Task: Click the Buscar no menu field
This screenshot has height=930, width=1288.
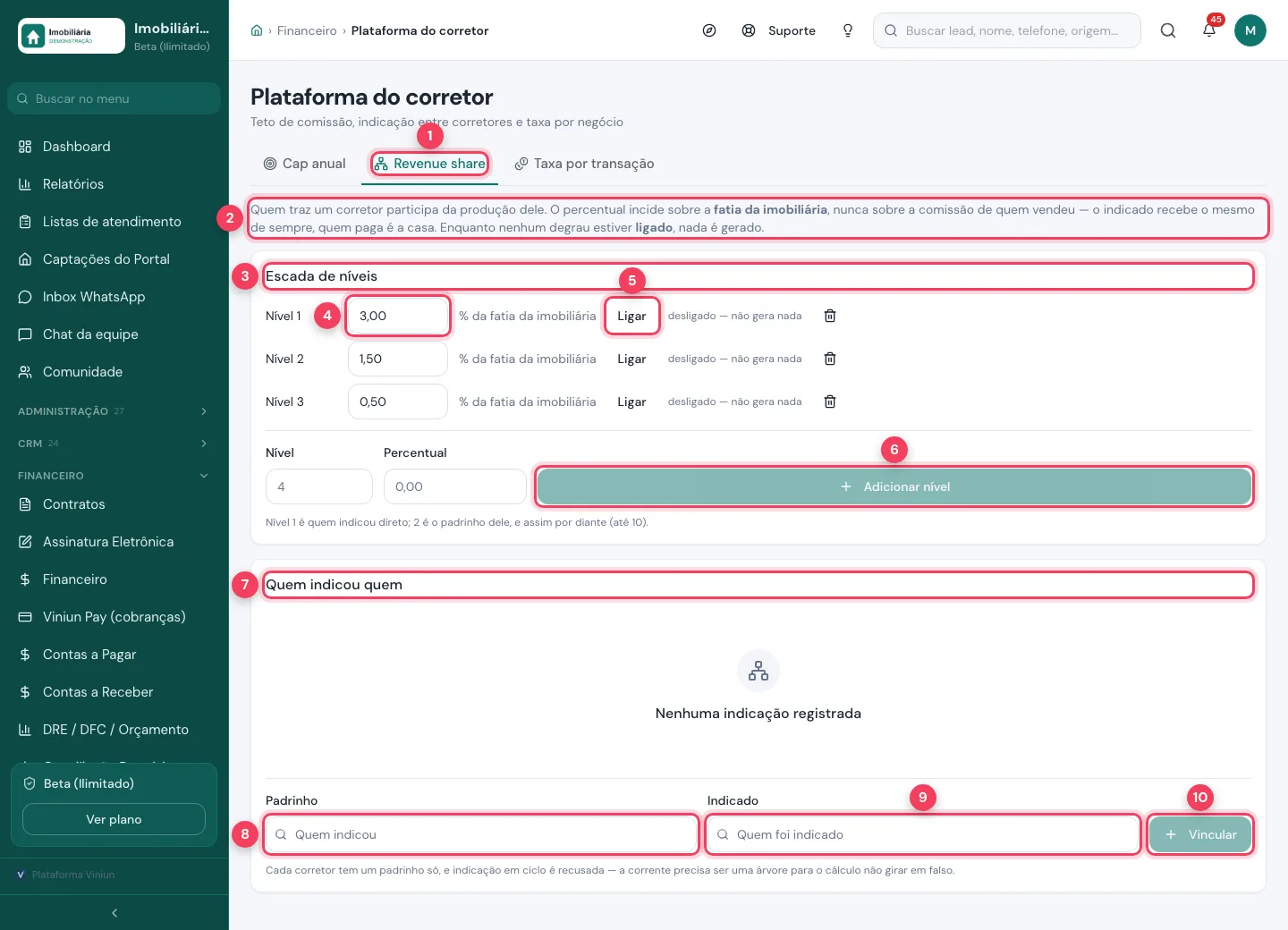Action: [114, 98]
